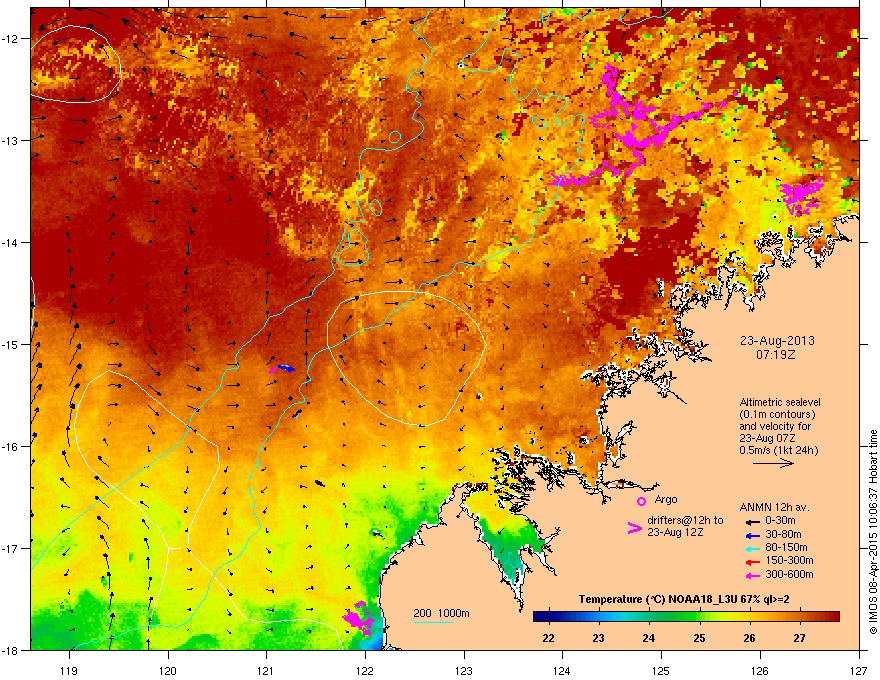Click the small cyan closed contour near 122E -13

coord(395,137)
